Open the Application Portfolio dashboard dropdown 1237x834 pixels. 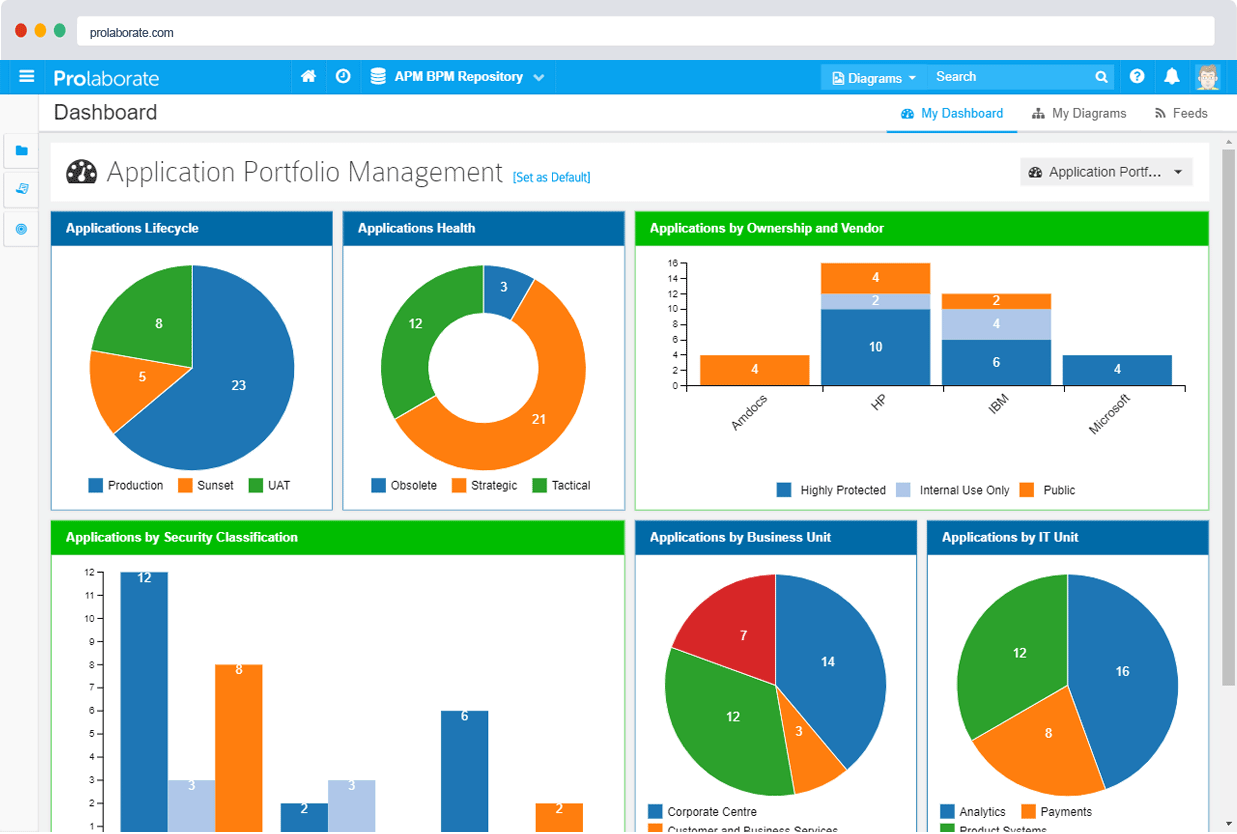coord(1106,171)
